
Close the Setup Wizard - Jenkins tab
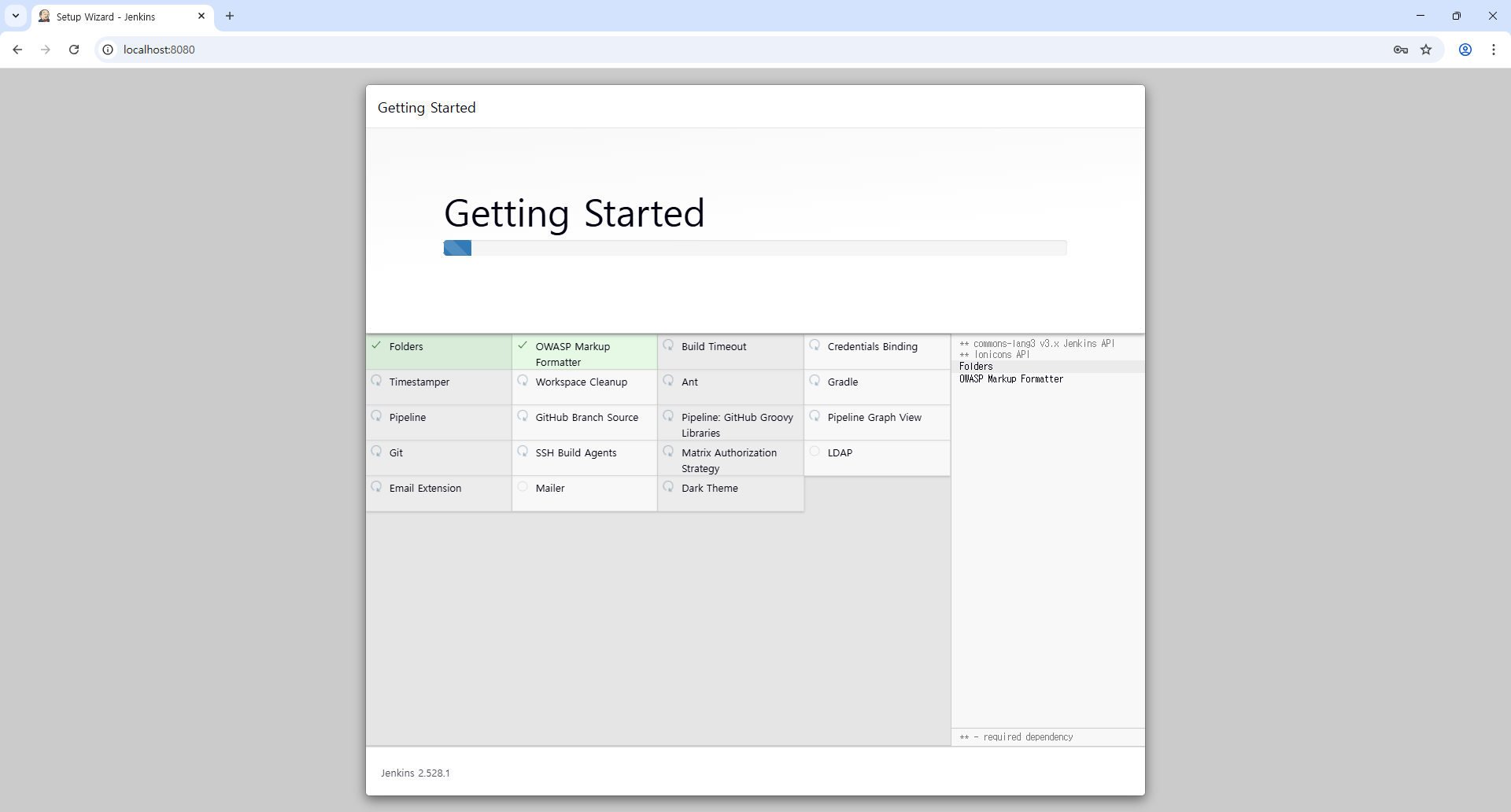pos(201,16)
